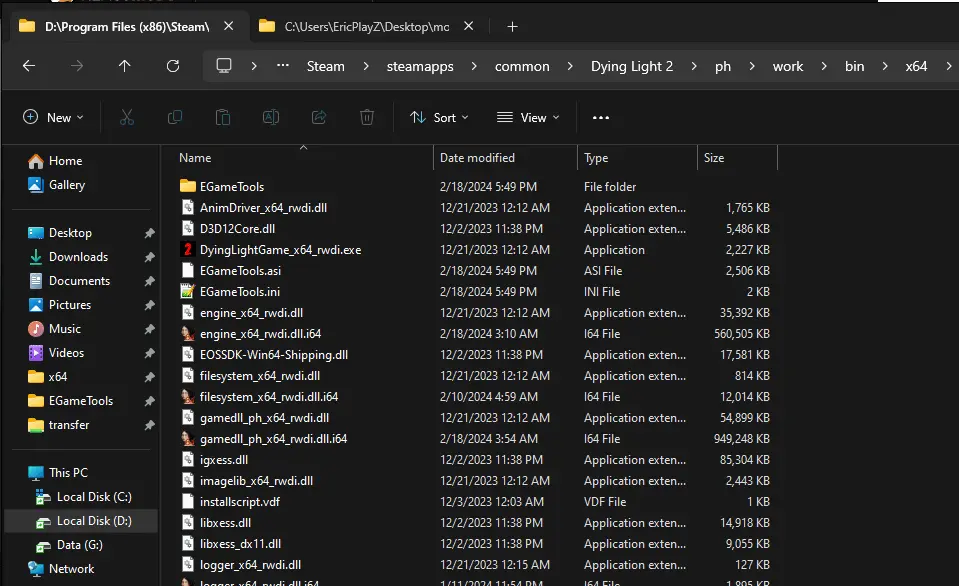Click the engine_x64_rwdi.dll.i64 file icon
Viewport: 959px width, 586px height.
188,334
